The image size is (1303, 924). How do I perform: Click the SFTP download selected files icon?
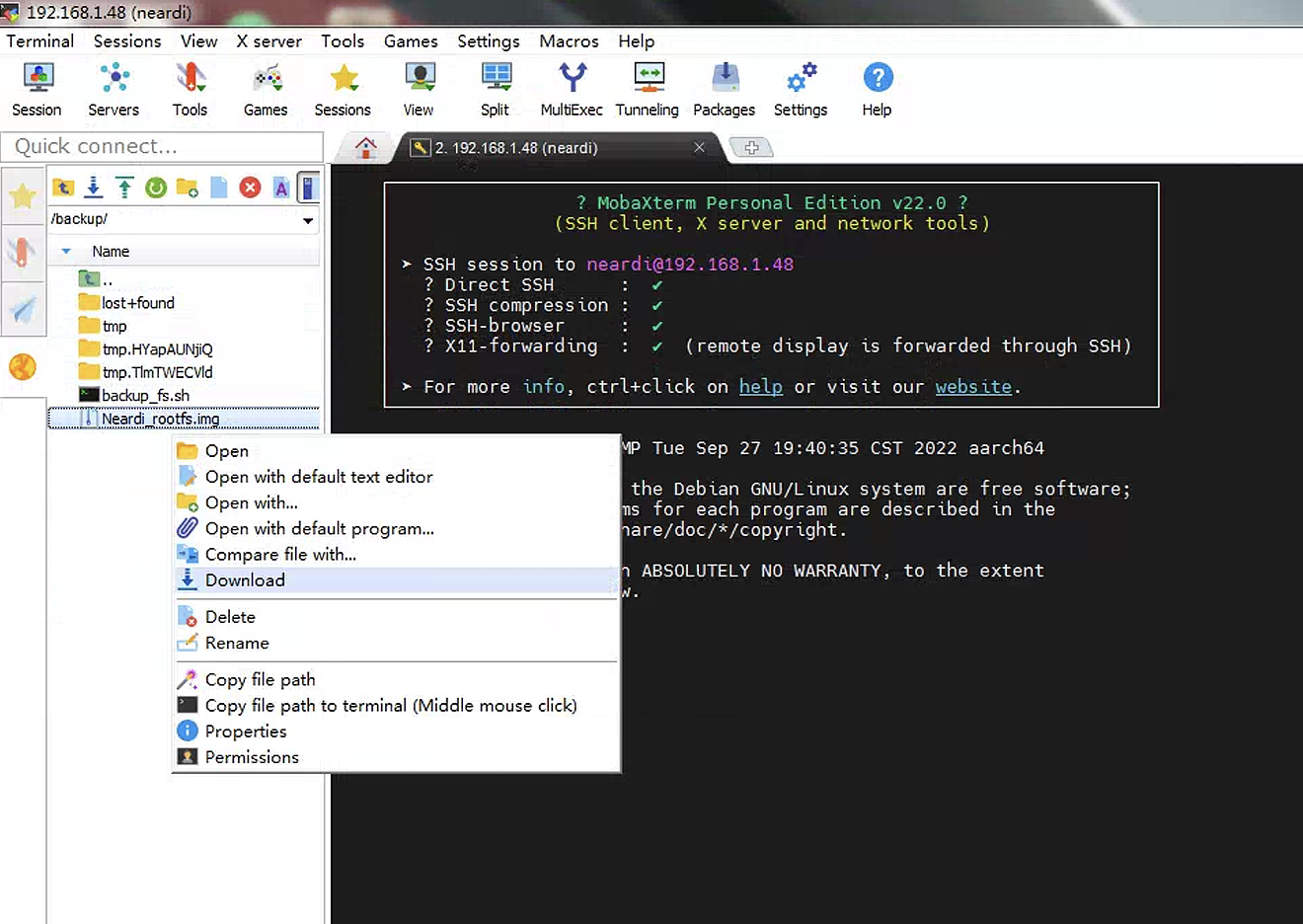click(94, 187)
